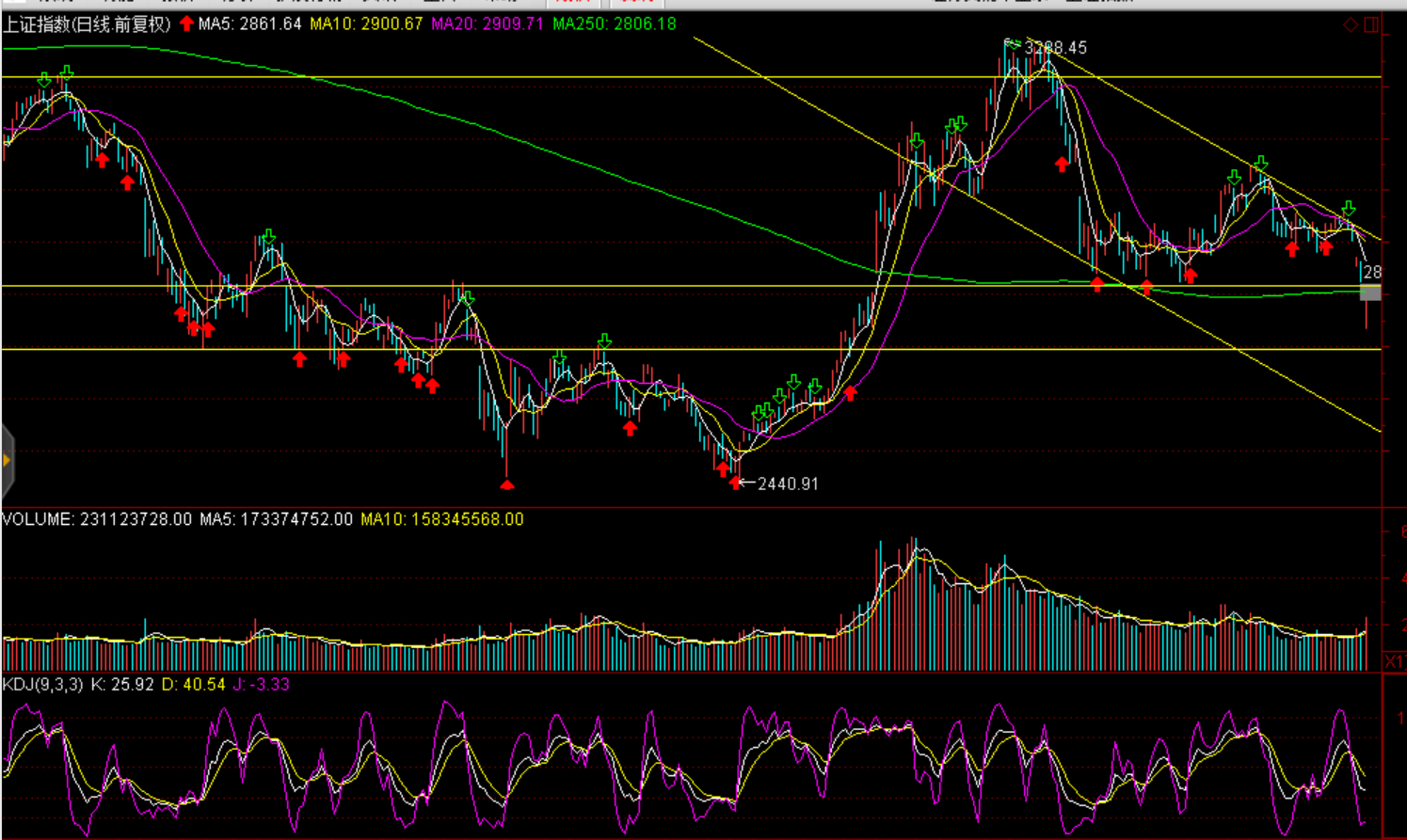Click the red diamond icon at top right
Image resolution: width=1407 pixels, height=840 pixels.
pyautogui.click(x=1351, y=24)
